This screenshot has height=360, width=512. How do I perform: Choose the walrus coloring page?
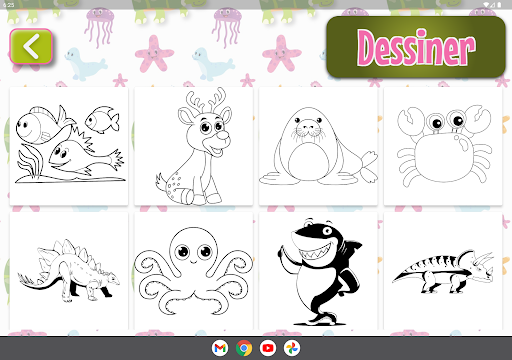318,146
